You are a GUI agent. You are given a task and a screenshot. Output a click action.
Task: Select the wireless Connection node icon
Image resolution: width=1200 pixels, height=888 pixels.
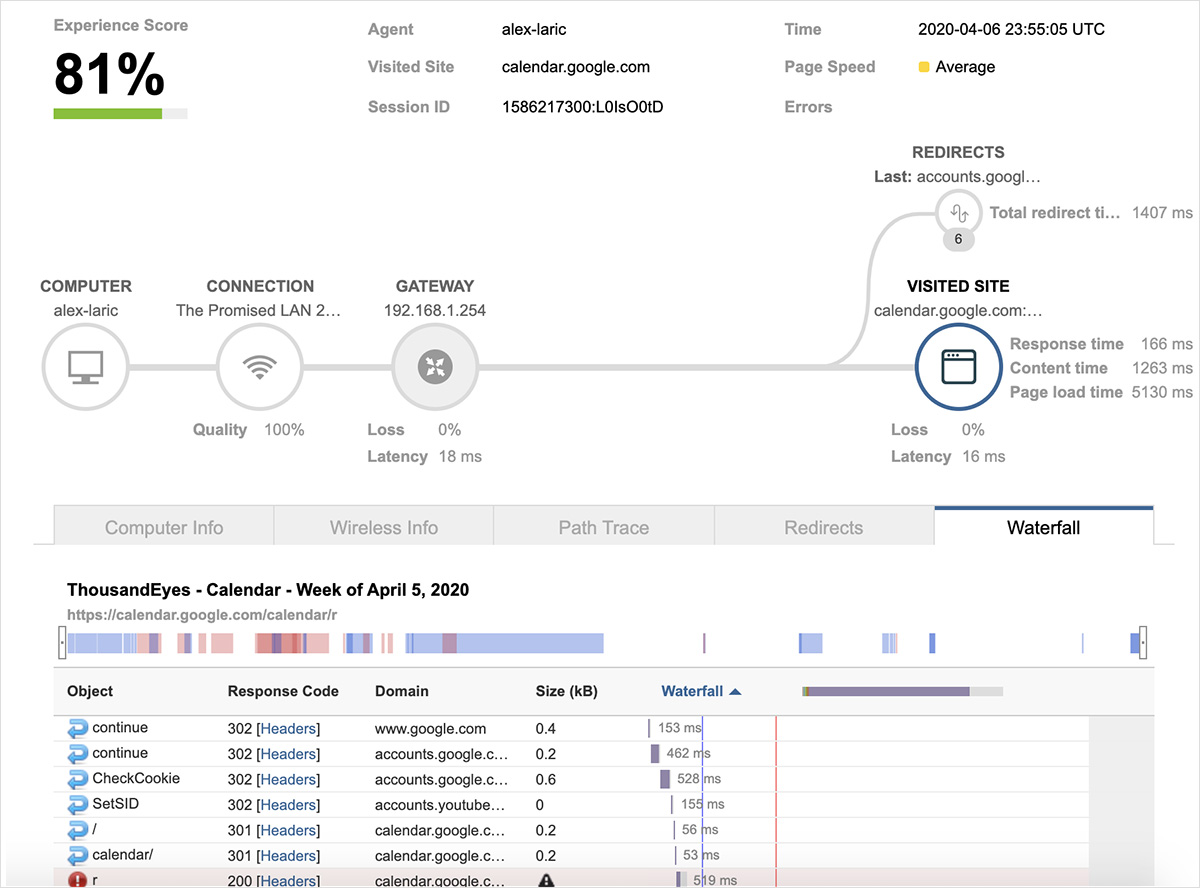click(x=260, y=368)
